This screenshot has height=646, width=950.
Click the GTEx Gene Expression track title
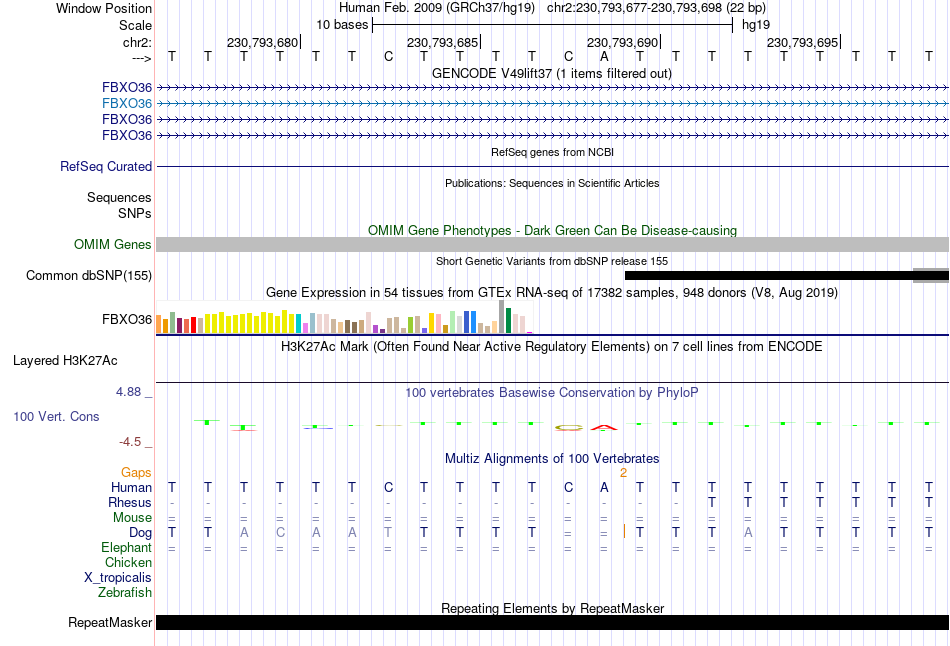coord(552,293)
